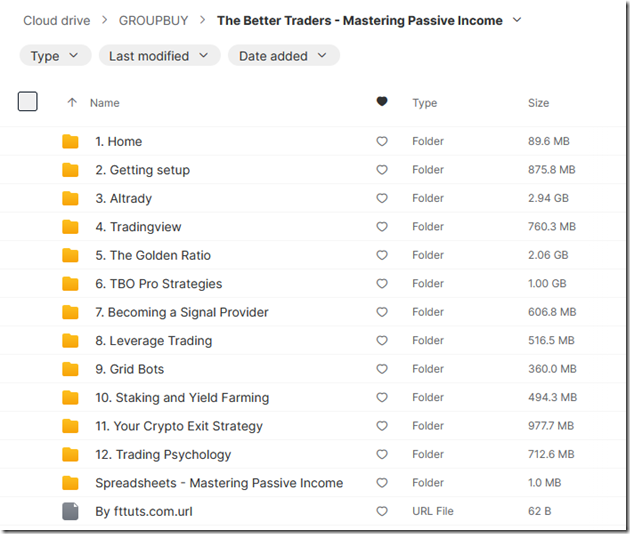Click the black heart favorites column header
630x534 pixels.
(382, 102)
